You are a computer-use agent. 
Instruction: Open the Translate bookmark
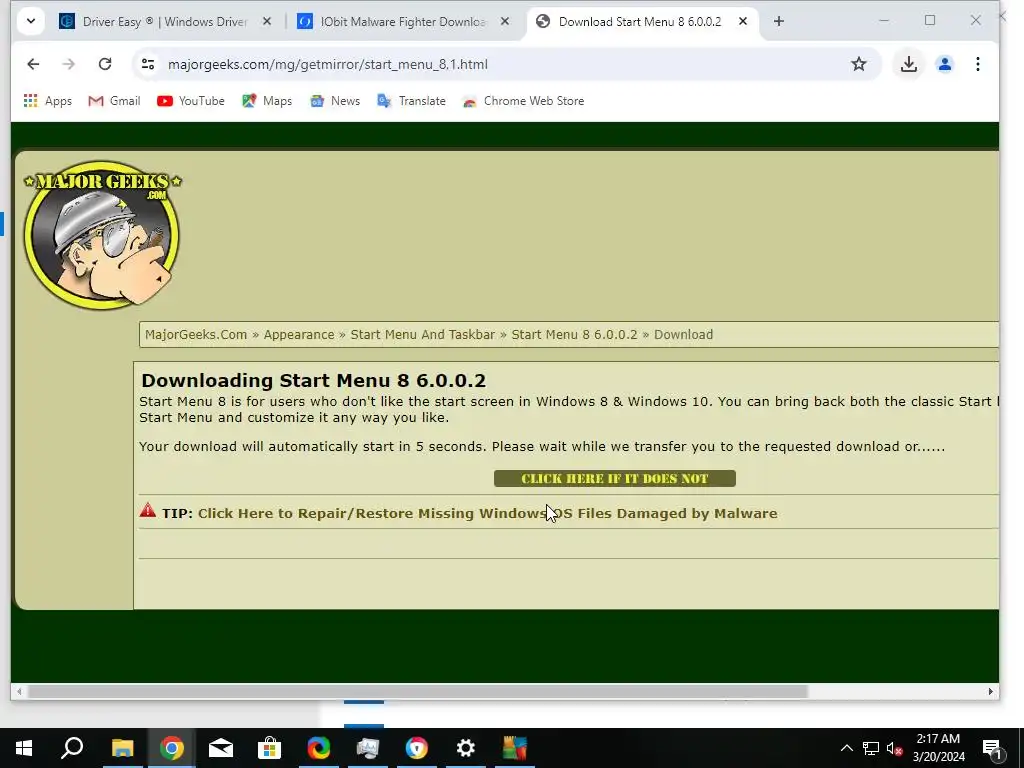[x=411, y=101]
